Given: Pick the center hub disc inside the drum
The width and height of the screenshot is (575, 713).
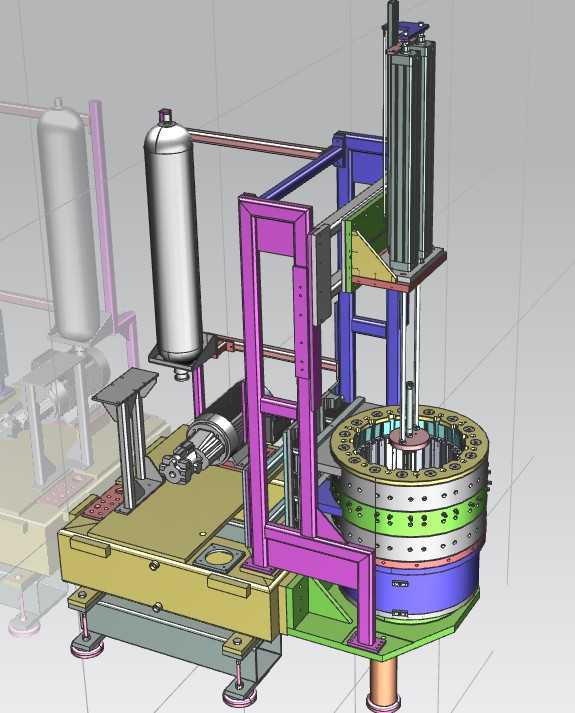Looking at the screenshot, I should tap(409, 440).
